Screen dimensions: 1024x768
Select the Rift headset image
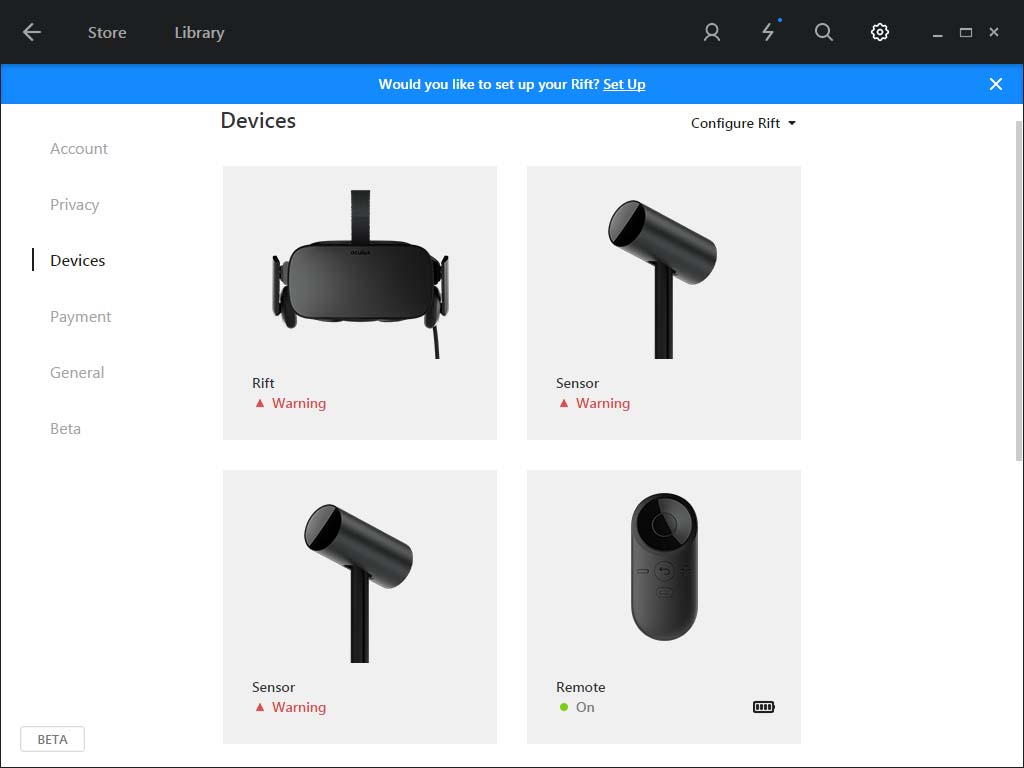tap(360, 274)
